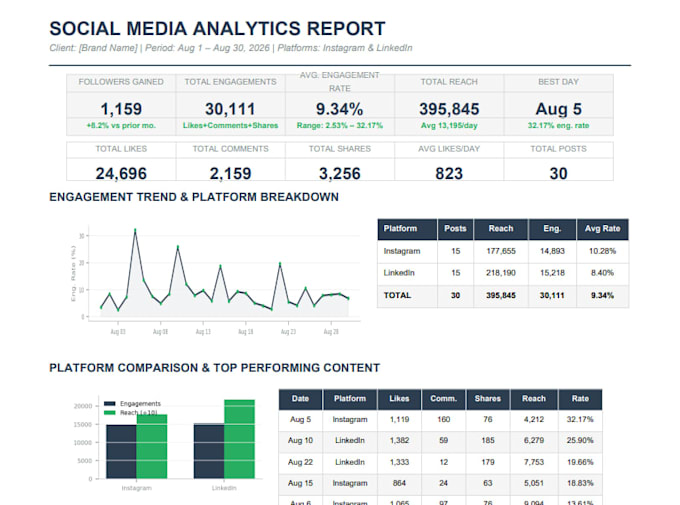Click the Aug 13 label on the chart axis

[x=203, y=332]
